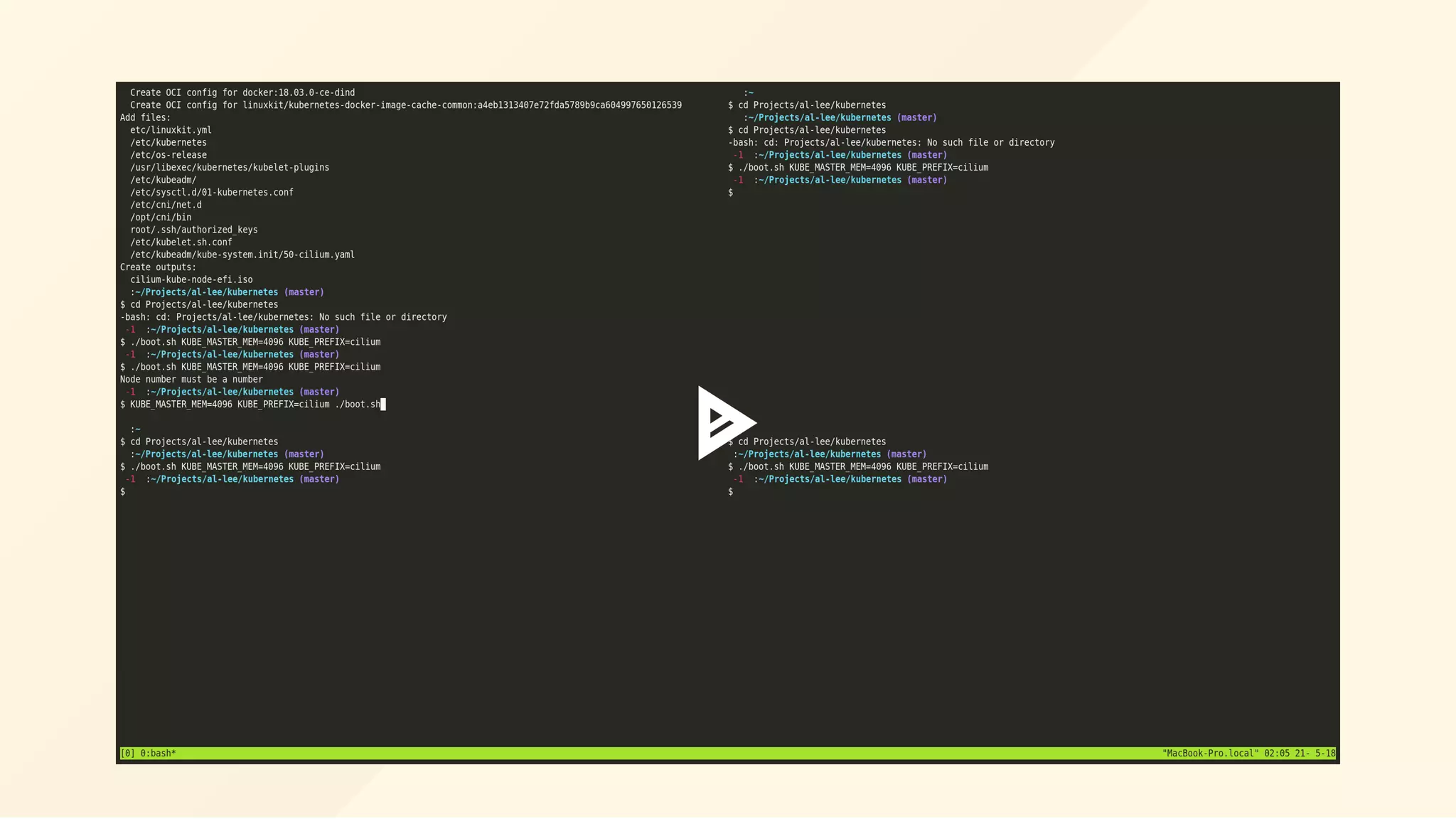
Task: Click the root/.ssh/authorized_keys path
Action: (193, 230)
